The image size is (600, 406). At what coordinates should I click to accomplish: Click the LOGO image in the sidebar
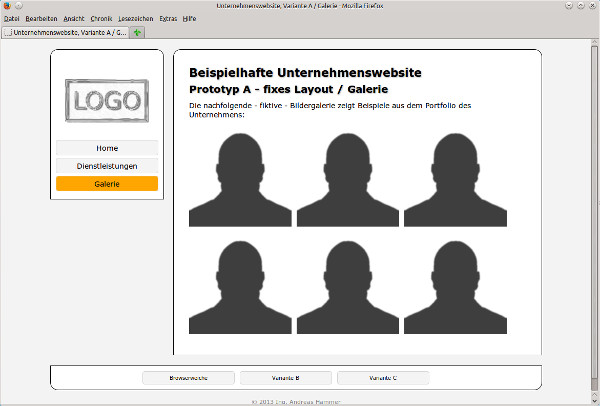107,101
